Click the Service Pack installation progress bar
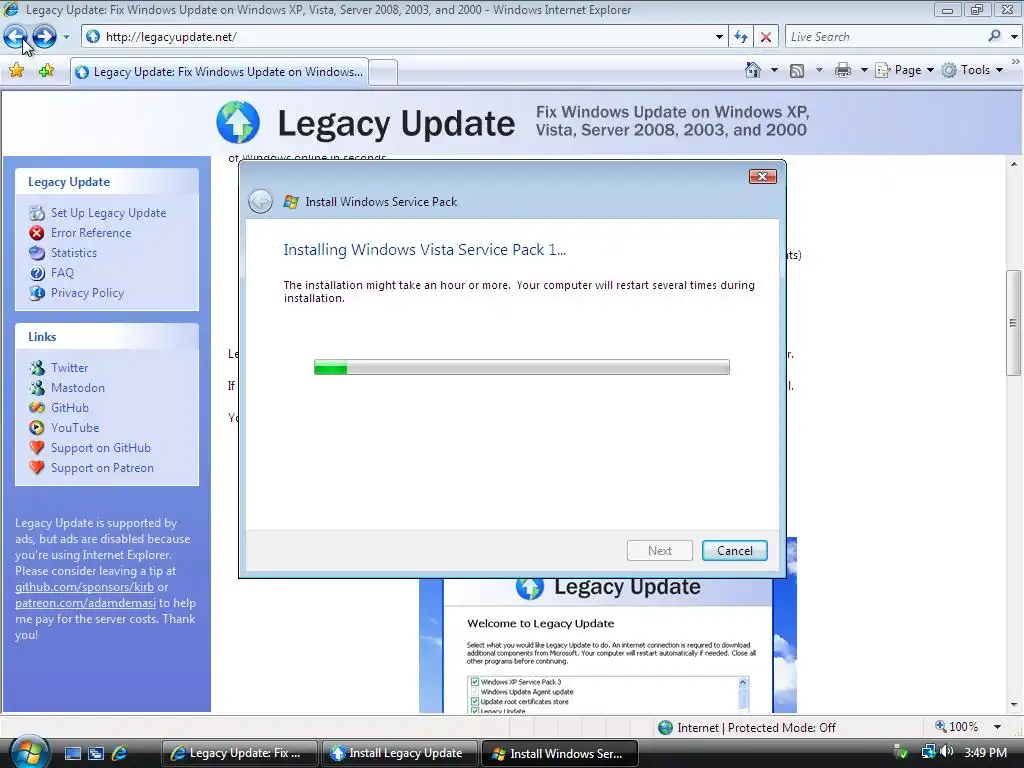 coord(522,367)
